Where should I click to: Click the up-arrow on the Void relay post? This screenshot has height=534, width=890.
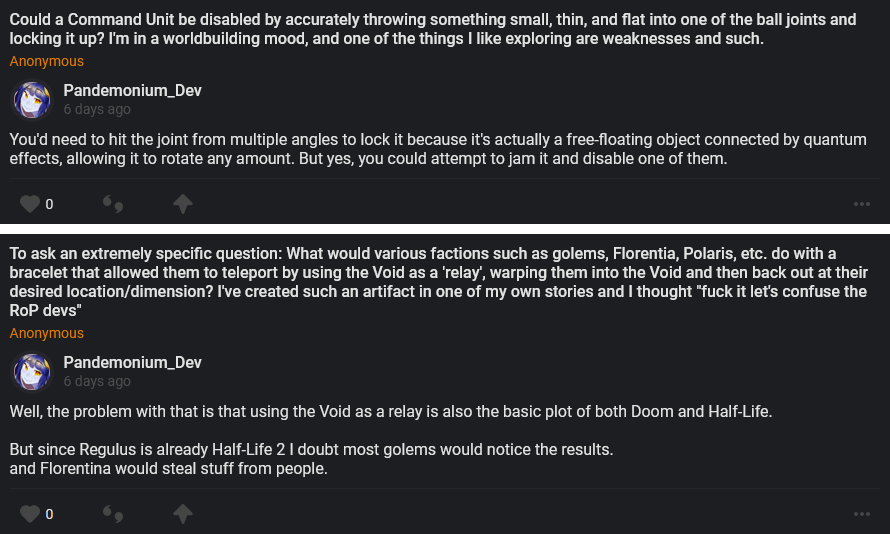click(x=182, y=514)
